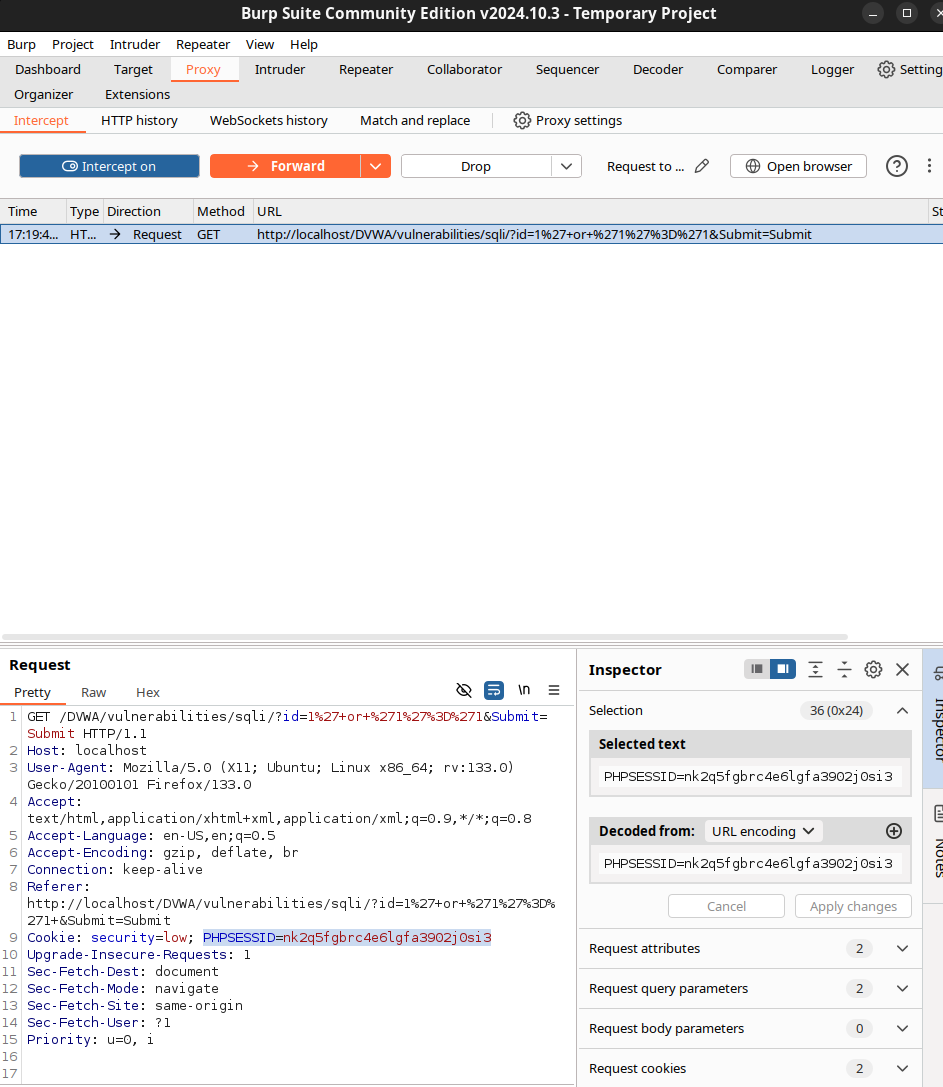Click Cancel in Inspector
Screen dimensions: 943x1087
[x=726, y=906]
